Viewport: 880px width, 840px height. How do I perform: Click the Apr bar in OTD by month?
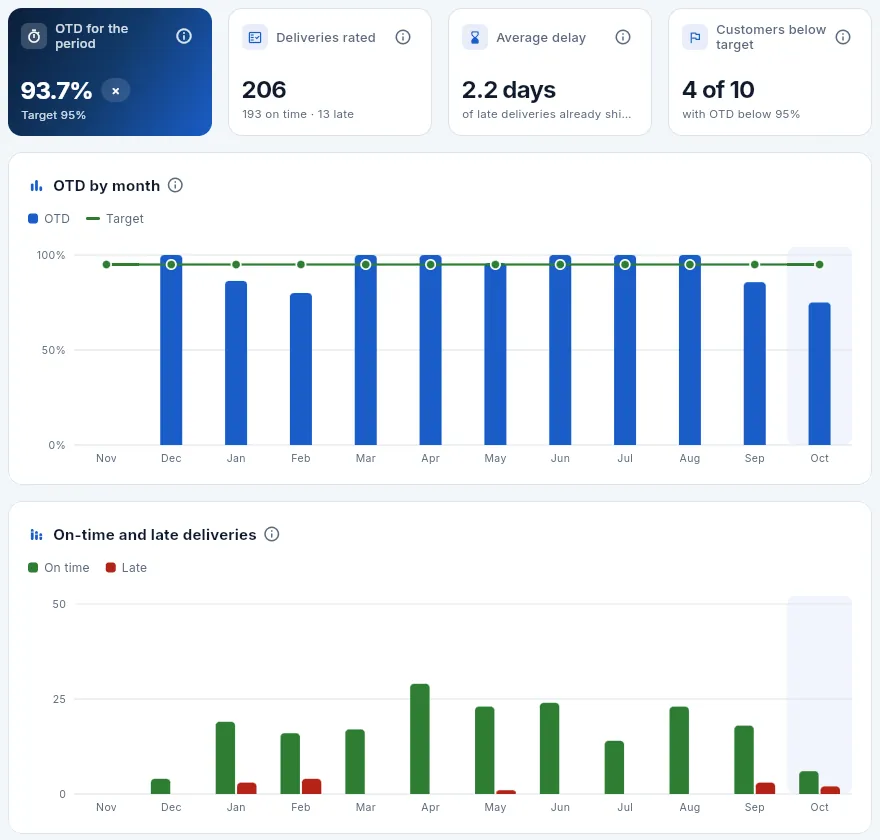[x=430, y=350]
